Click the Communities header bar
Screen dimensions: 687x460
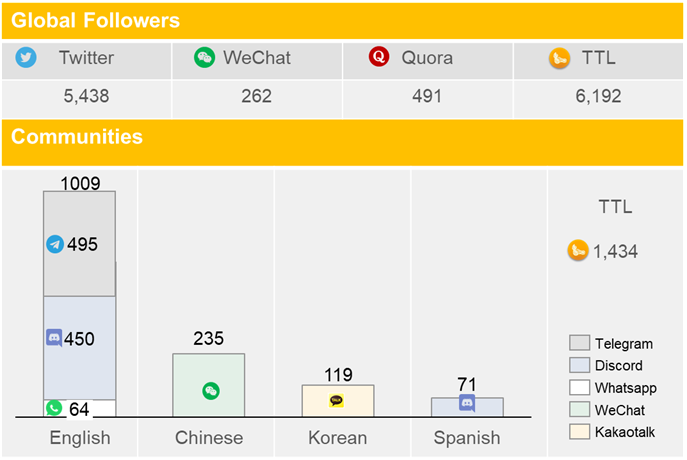pyautogui.click(x=342, y=142)
